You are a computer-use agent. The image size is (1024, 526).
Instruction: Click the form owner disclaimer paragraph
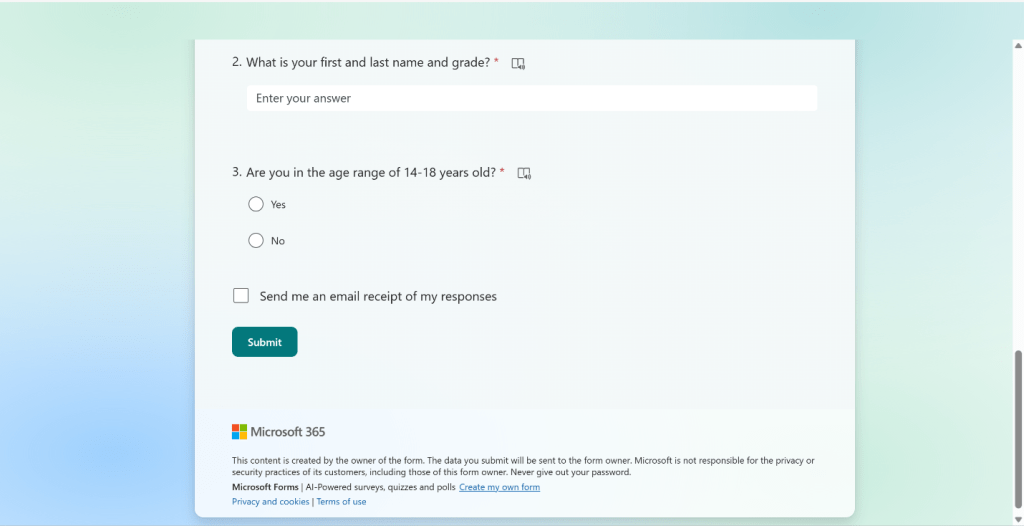522,466
